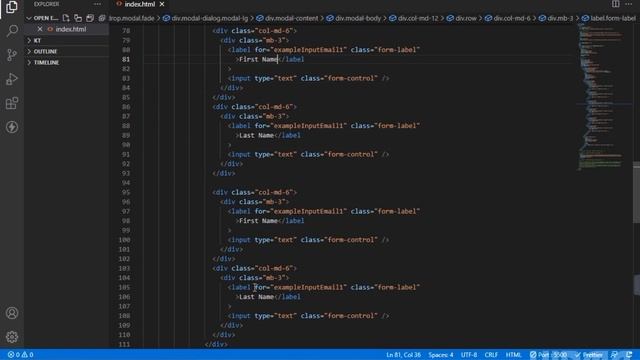Click the Port 5500 live server status
Screen dimensions: 640x360
pos(548,355)
